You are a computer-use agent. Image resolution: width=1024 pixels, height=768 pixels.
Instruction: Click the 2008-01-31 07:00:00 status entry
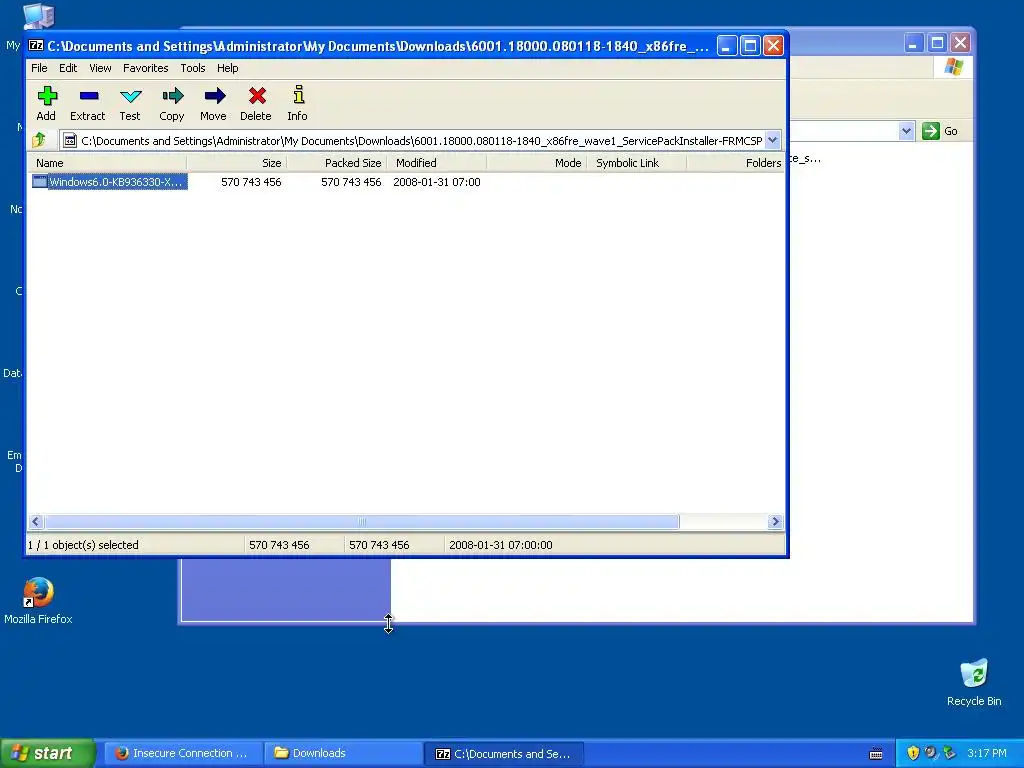coord(501,545)
